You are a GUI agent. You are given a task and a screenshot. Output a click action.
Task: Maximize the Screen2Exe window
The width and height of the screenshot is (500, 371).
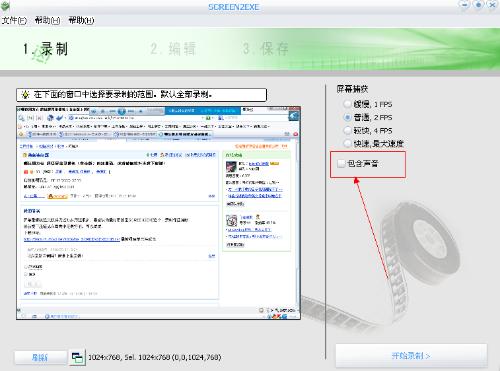(x=478, y=5)
